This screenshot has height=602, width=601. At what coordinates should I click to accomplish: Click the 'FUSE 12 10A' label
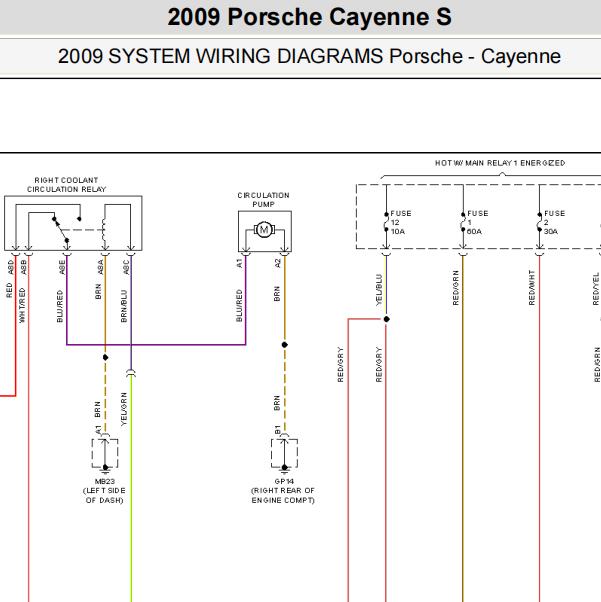tap(401, 222)
